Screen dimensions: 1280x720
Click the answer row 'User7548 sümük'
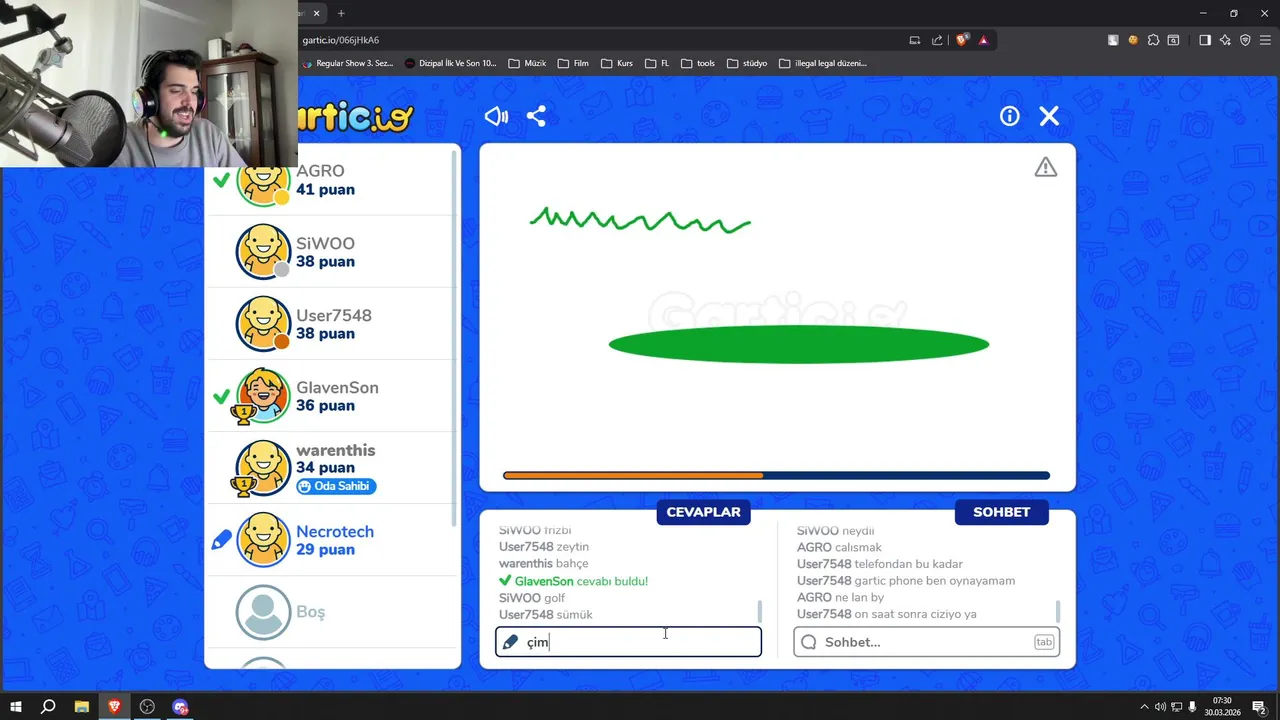coord(546,615)
